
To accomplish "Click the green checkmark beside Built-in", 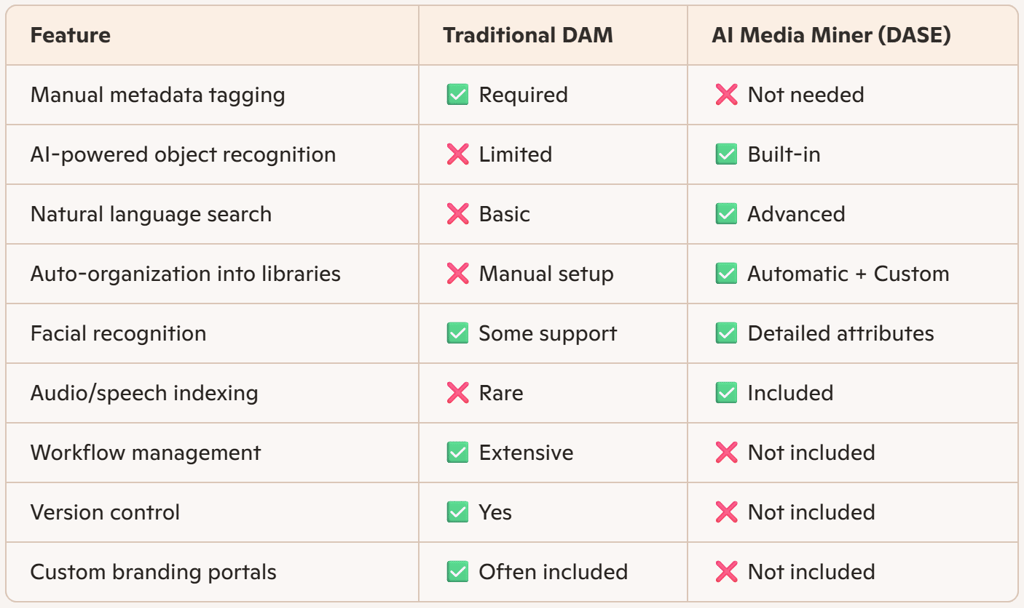I will click(726, 154).
